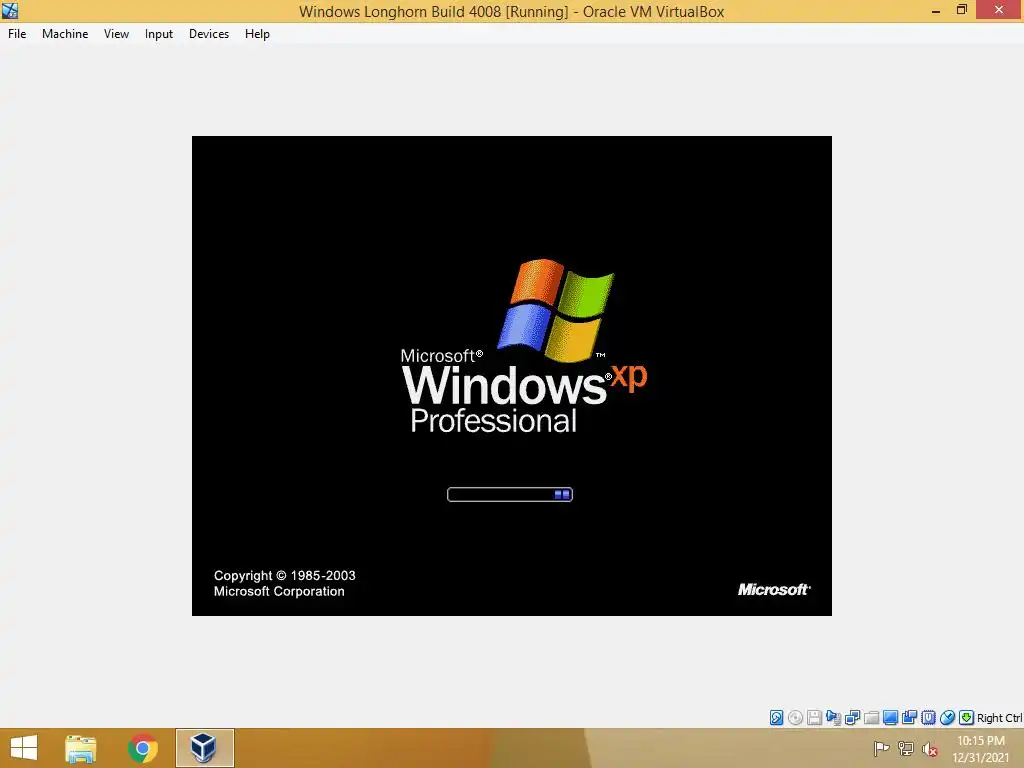The width and height of the screenshot is (1024, 768).
Task: Click the floppy disk indicator icon
Action: pyautogui.click(x=814, y=718)
